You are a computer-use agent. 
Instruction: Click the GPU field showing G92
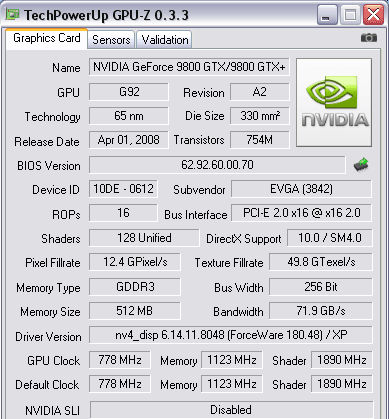point(129,92)
